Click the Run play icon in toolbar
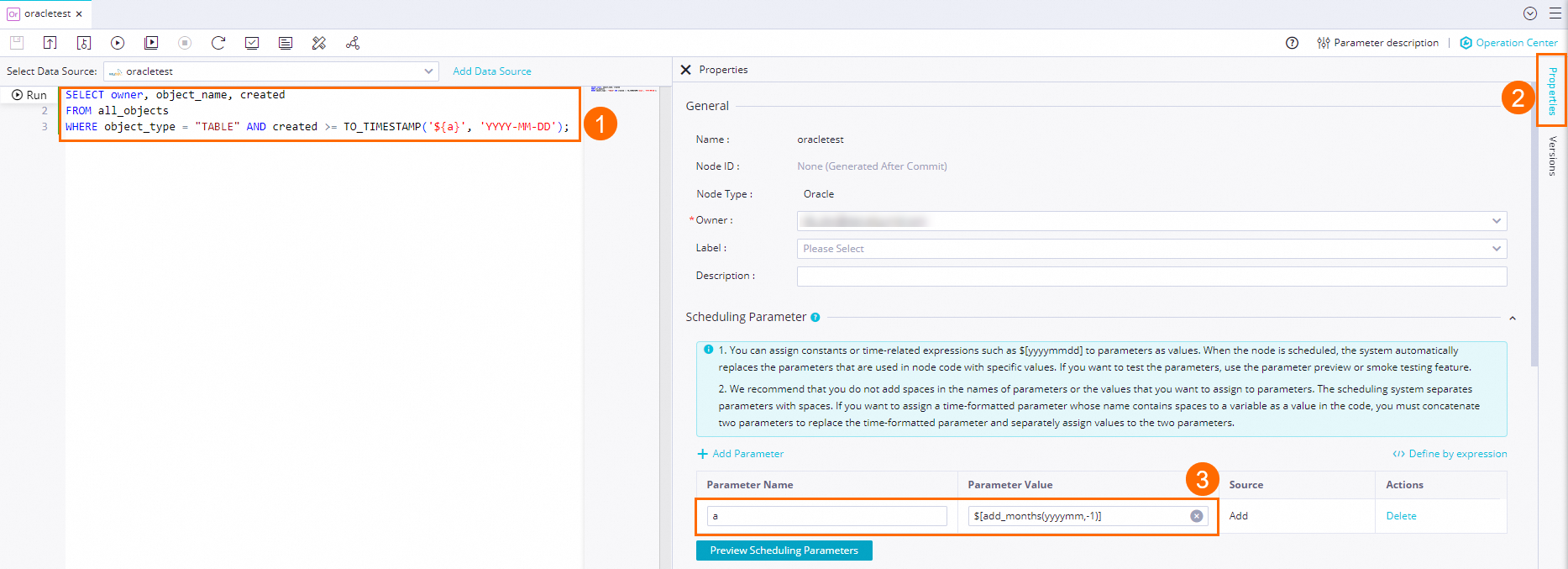Screen dimensions: 1568x569 pyautogui.click(x=118, y=43)
